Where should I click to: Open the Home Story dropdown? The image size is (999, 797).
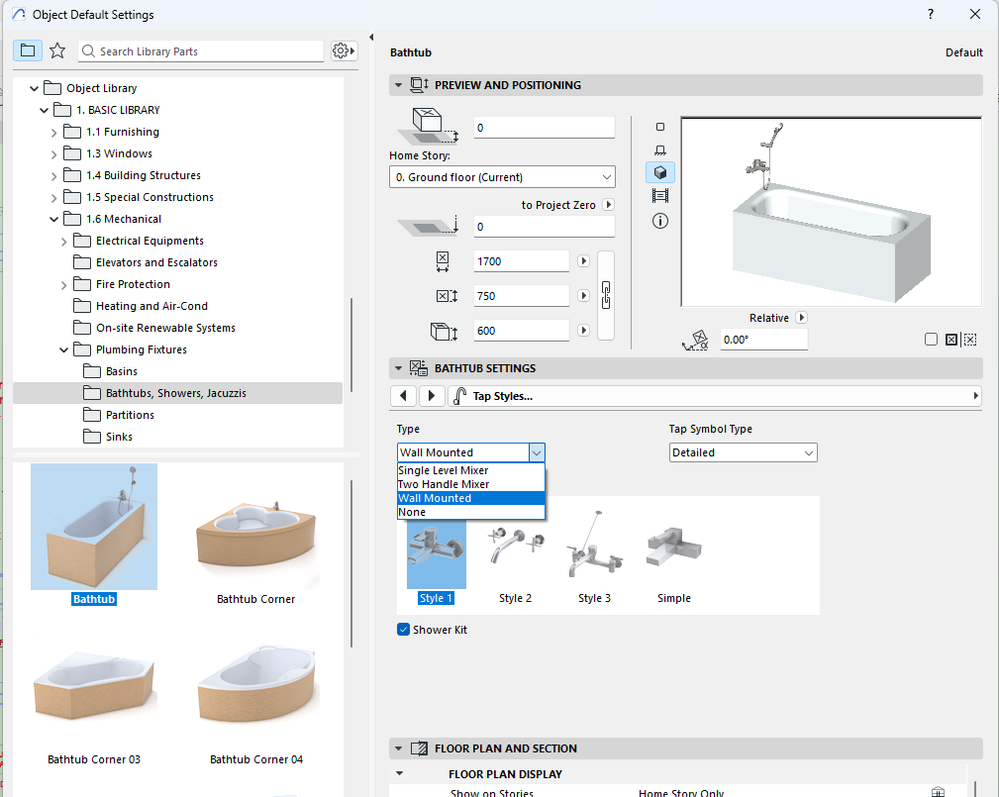[x=502, y=177]
